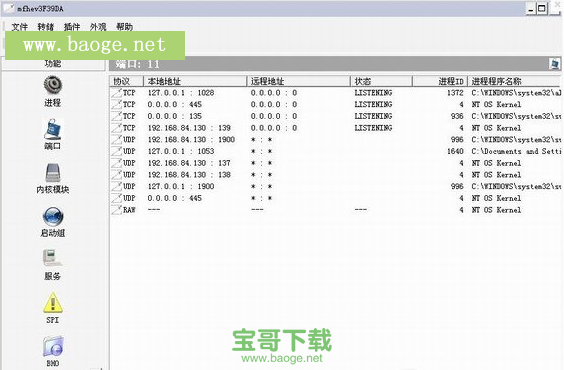
Task: Click the row icon for UDP 192.168.84.130 : 1900
Action: point(117,140)
